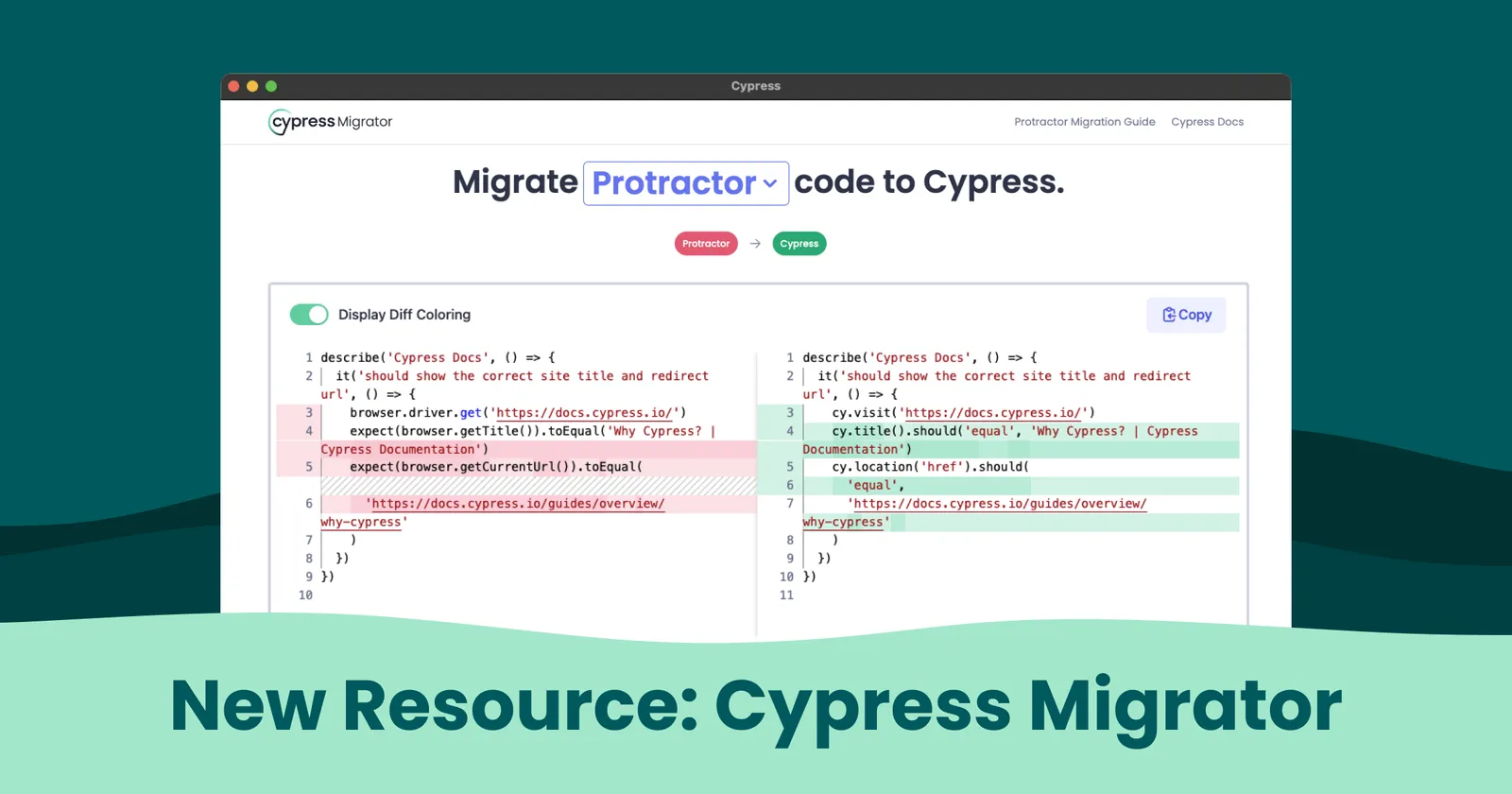
Task: Open the Cypress Docs link
Action: tap(1207, 122)
